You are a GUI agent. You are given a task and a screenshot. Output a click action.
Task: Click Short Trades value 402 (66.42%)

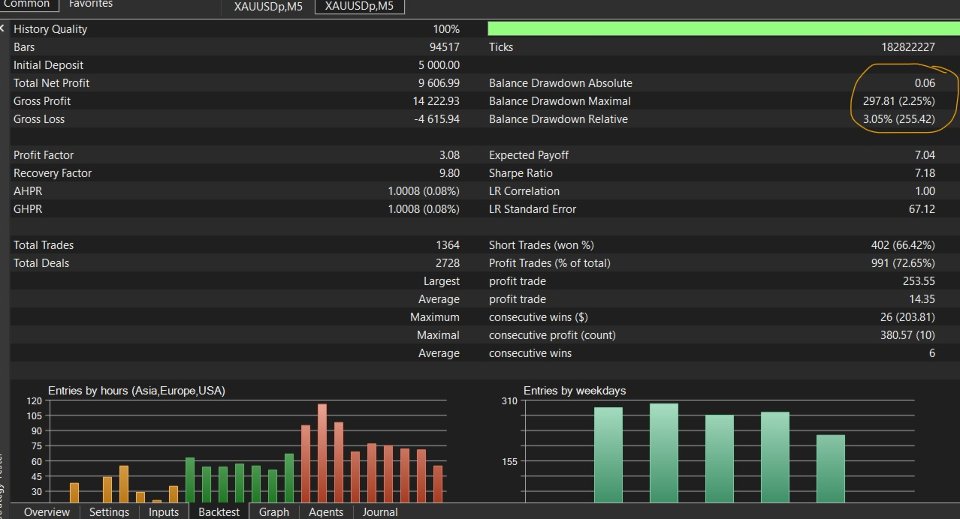pos(902,245)
